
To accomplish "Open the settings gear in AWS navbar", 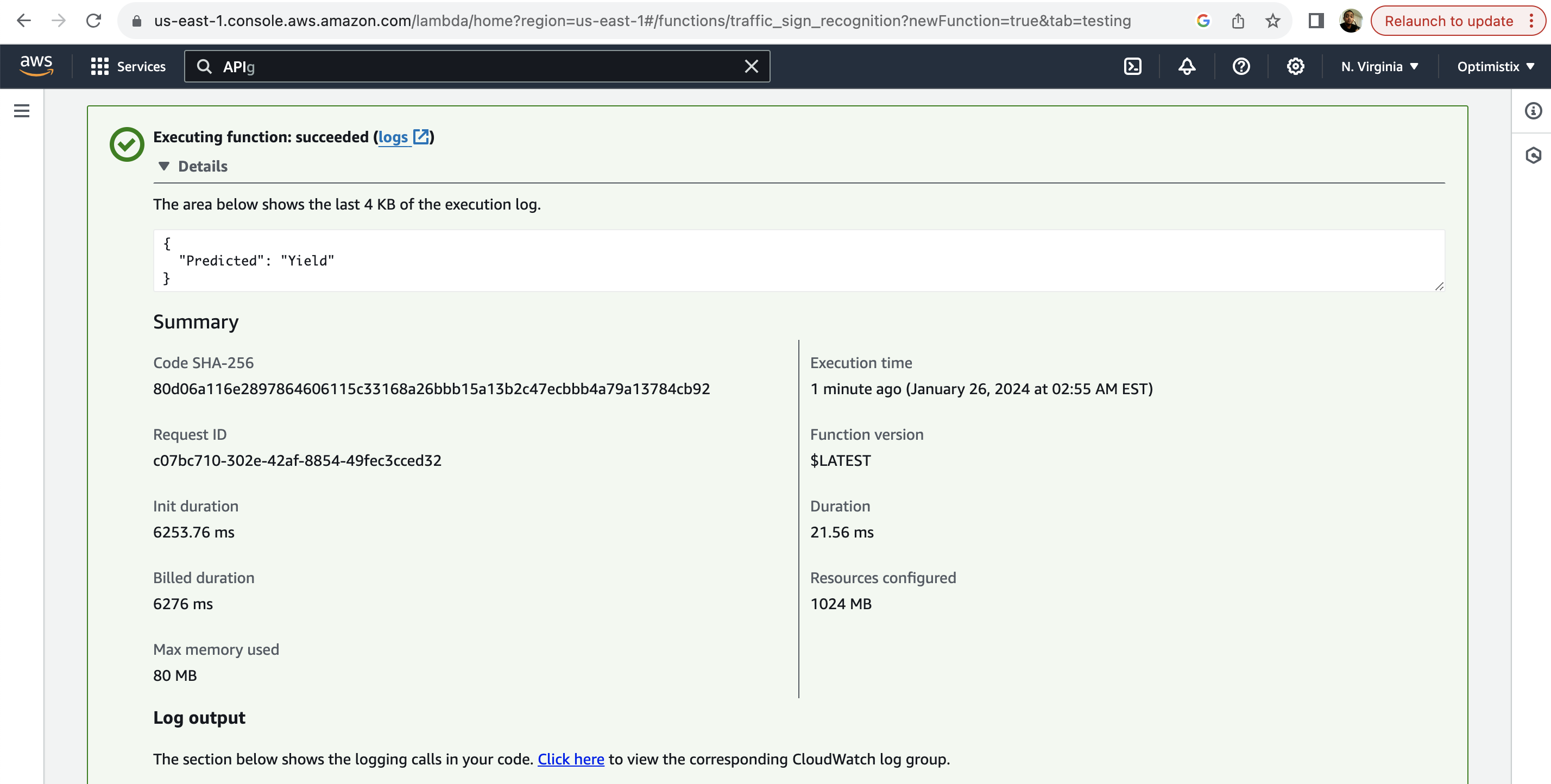I will 1295,66.
